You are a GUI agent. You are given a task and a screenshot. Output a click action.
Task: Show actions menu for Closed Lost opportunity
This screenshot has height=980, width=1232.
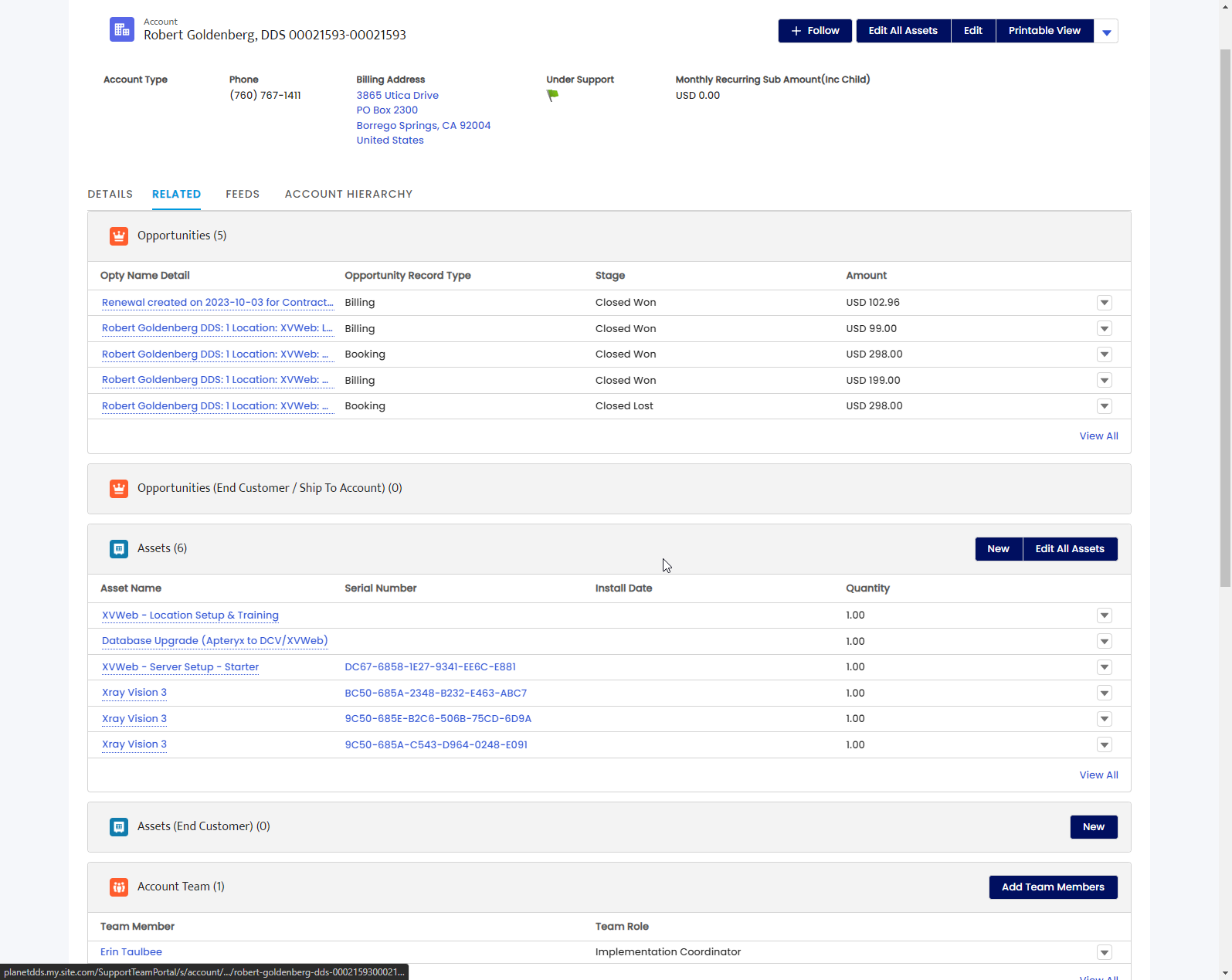[x=1105, y=406]
